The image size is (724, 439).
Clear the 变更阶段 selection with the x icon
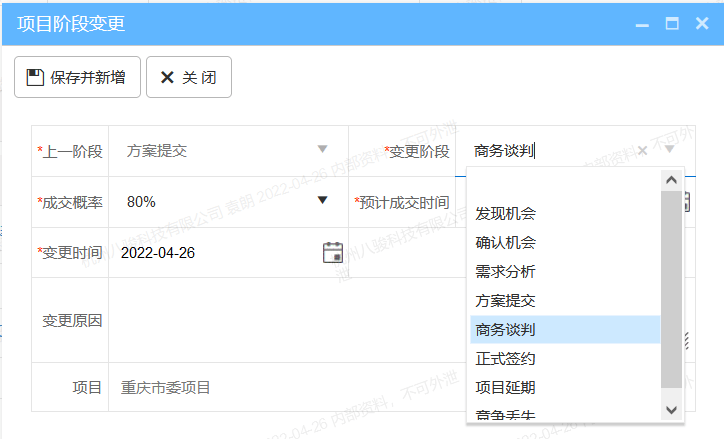(642, 151)
